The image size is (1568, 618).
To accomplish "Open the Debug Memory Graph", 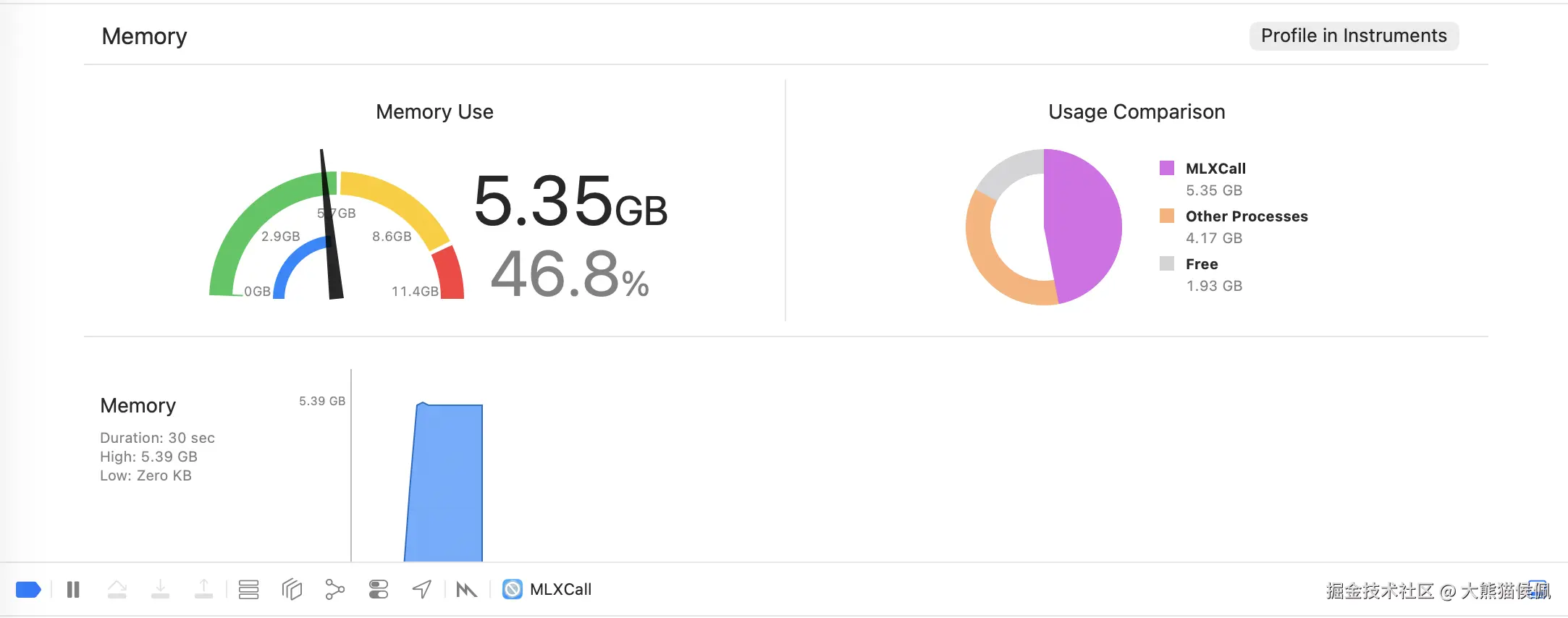I will click(334, 590).
